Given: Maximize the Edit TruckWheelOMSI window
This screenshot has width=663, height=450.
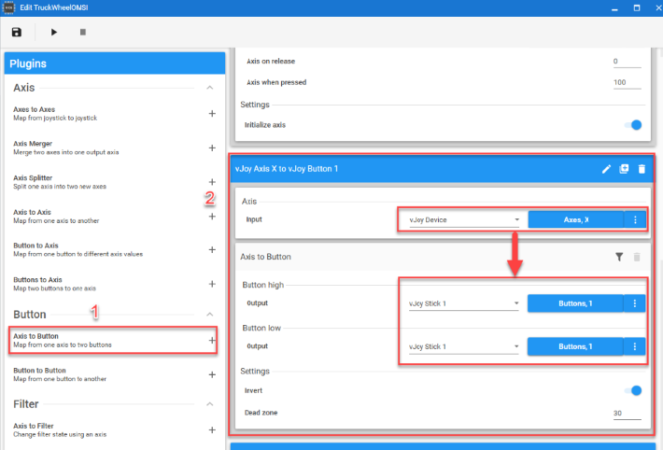Looking at the screenshot, I should [x=637, y=8].
